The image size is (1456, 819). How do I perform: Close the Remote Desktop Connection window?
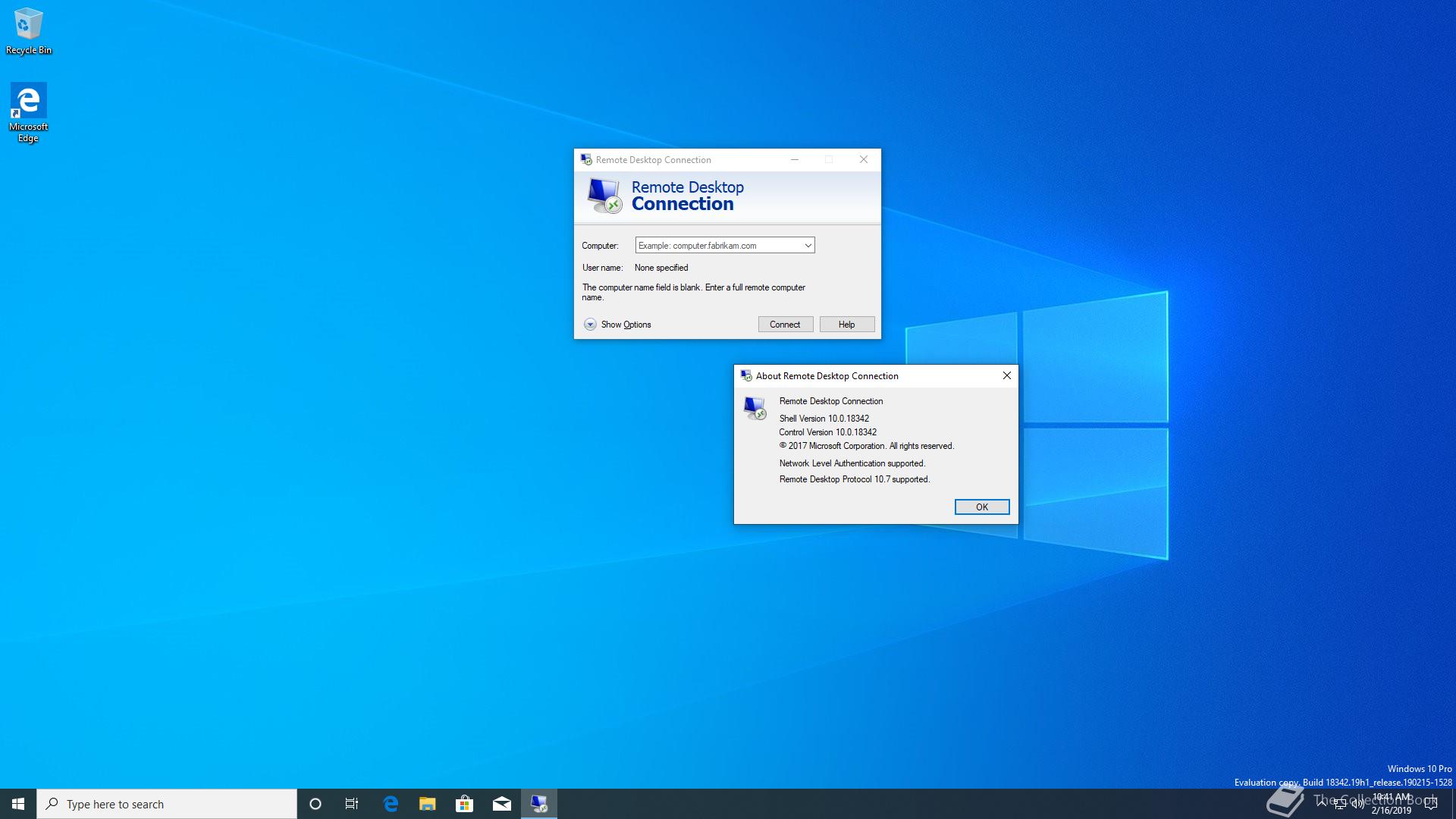coord(864,160)
